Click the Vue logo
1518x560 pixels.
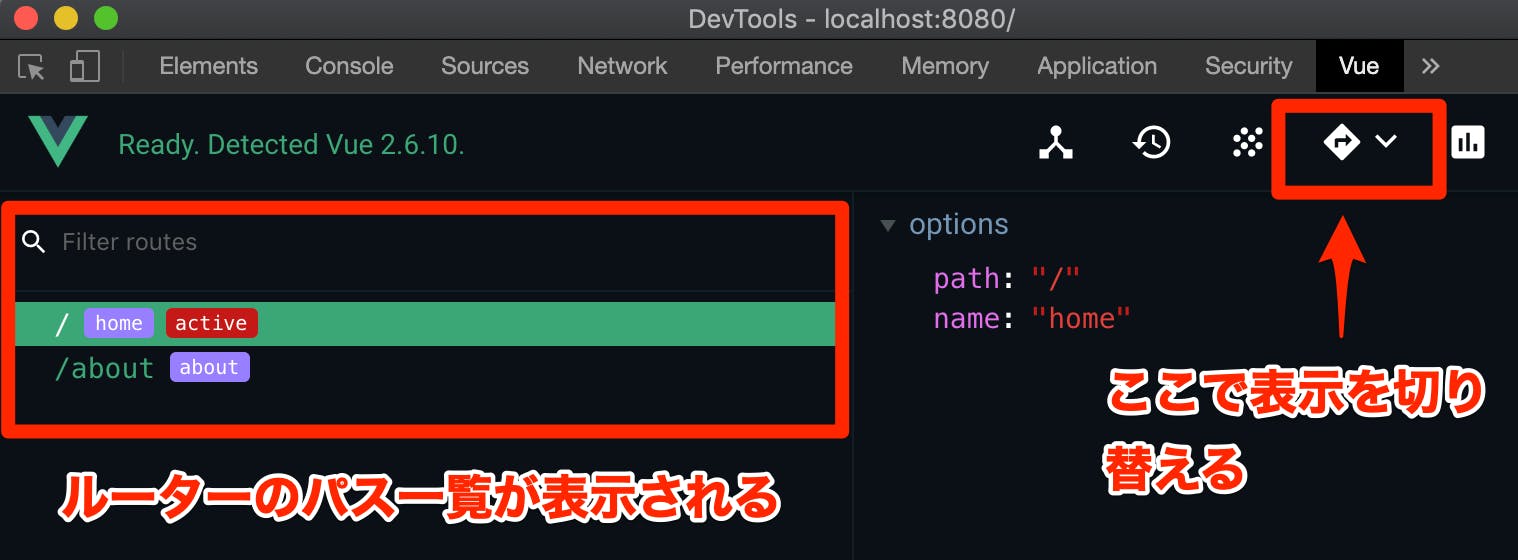tap(58, 142)
